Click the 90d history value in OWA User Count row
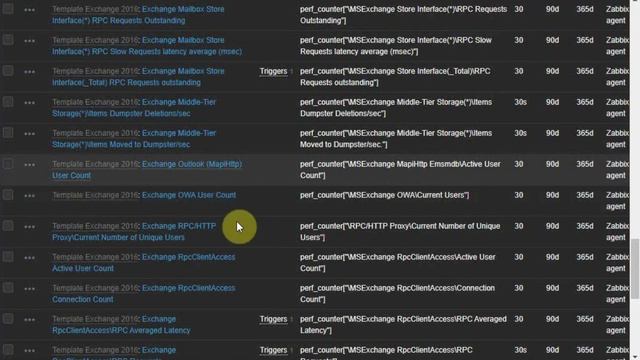 coord(552,195)
